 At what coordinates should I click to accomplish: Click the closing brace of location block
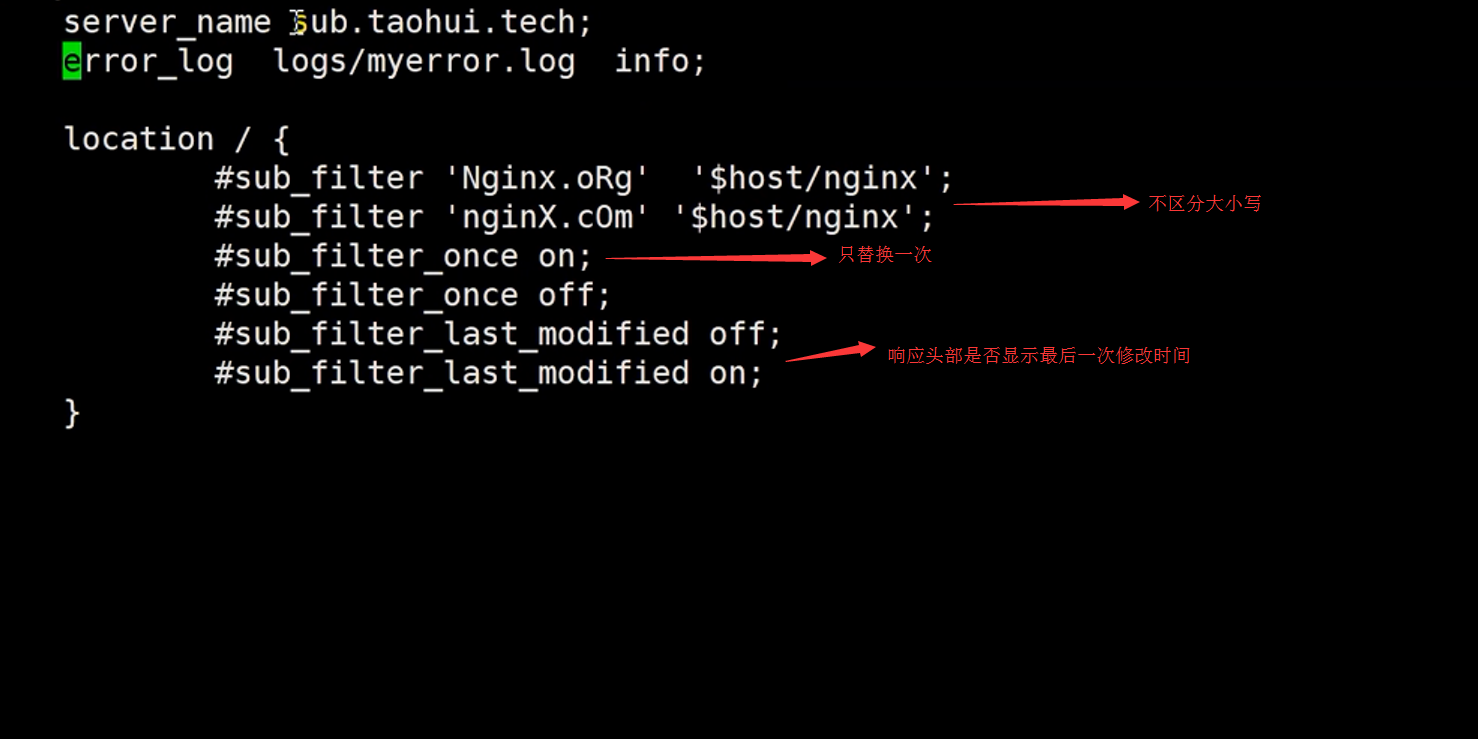click(x=72, y=412)
